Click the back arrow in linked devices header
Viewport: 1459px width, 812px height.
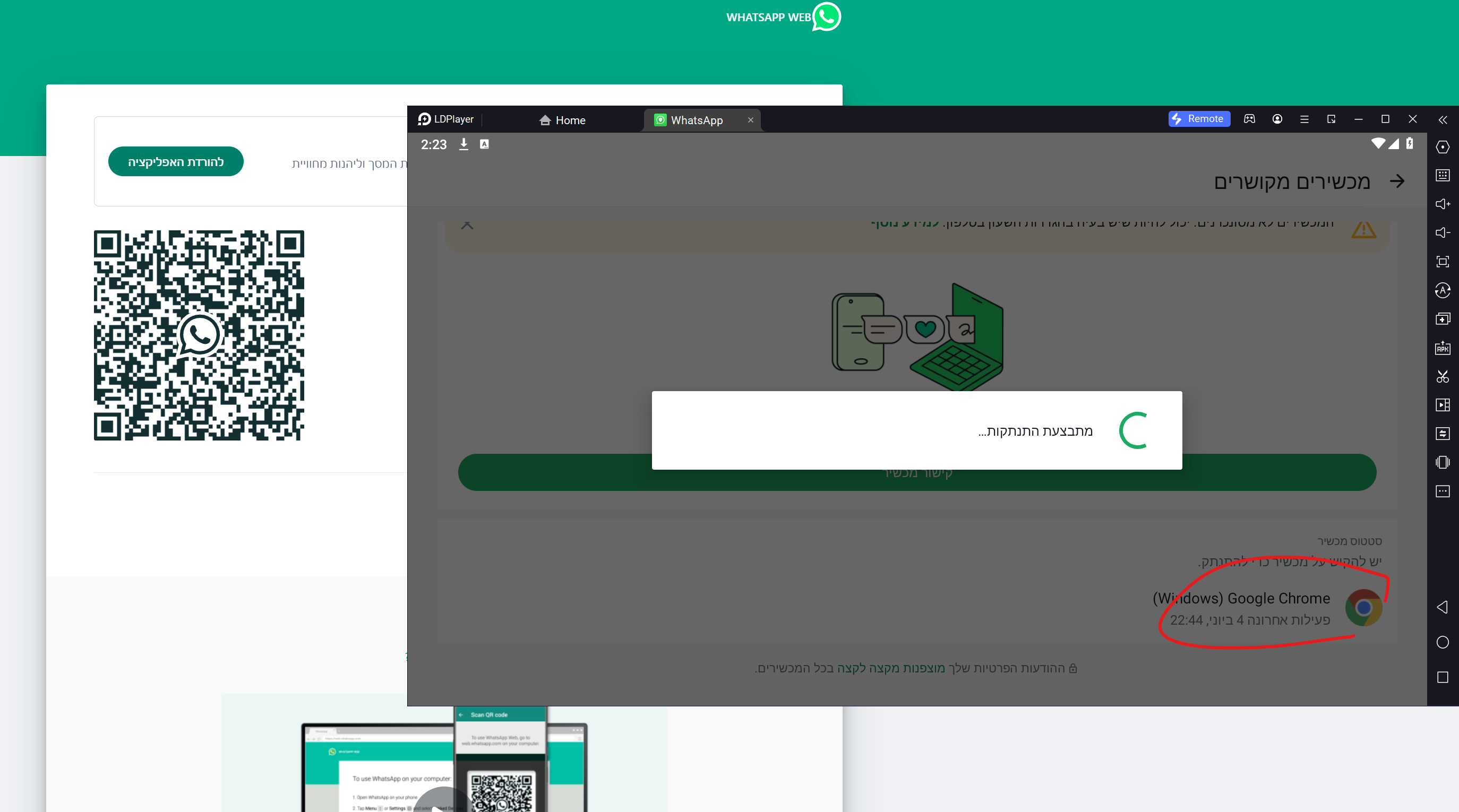point(1397,181)
